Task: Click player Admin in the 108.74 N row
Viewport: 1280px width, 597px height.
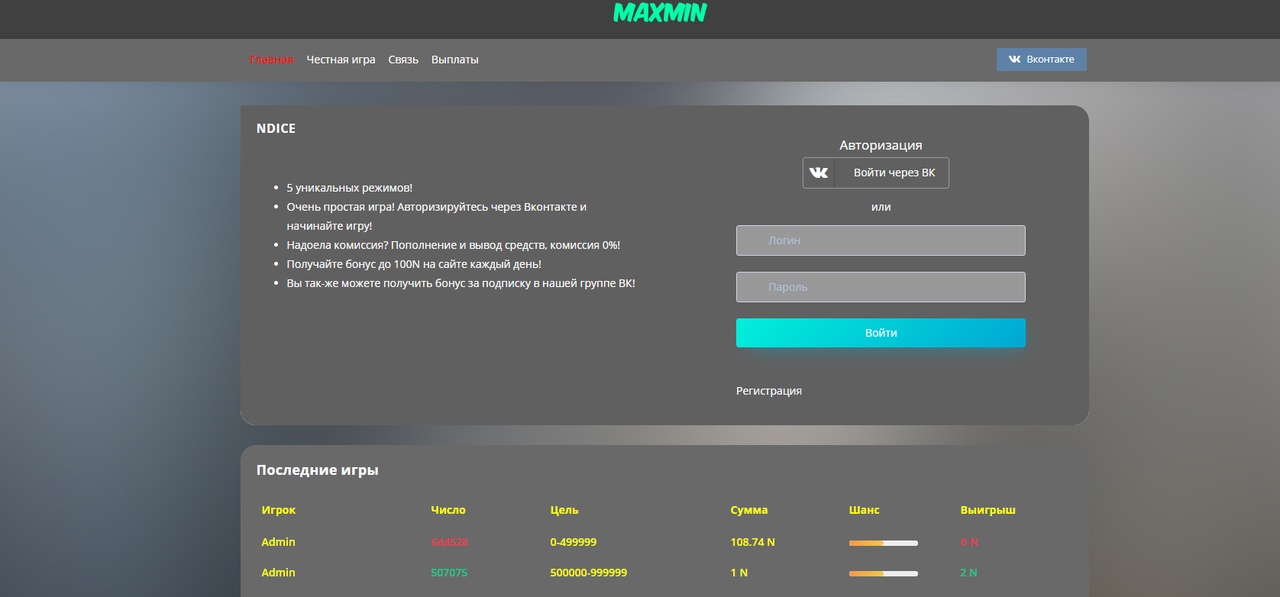Action: tap(278, 542)
